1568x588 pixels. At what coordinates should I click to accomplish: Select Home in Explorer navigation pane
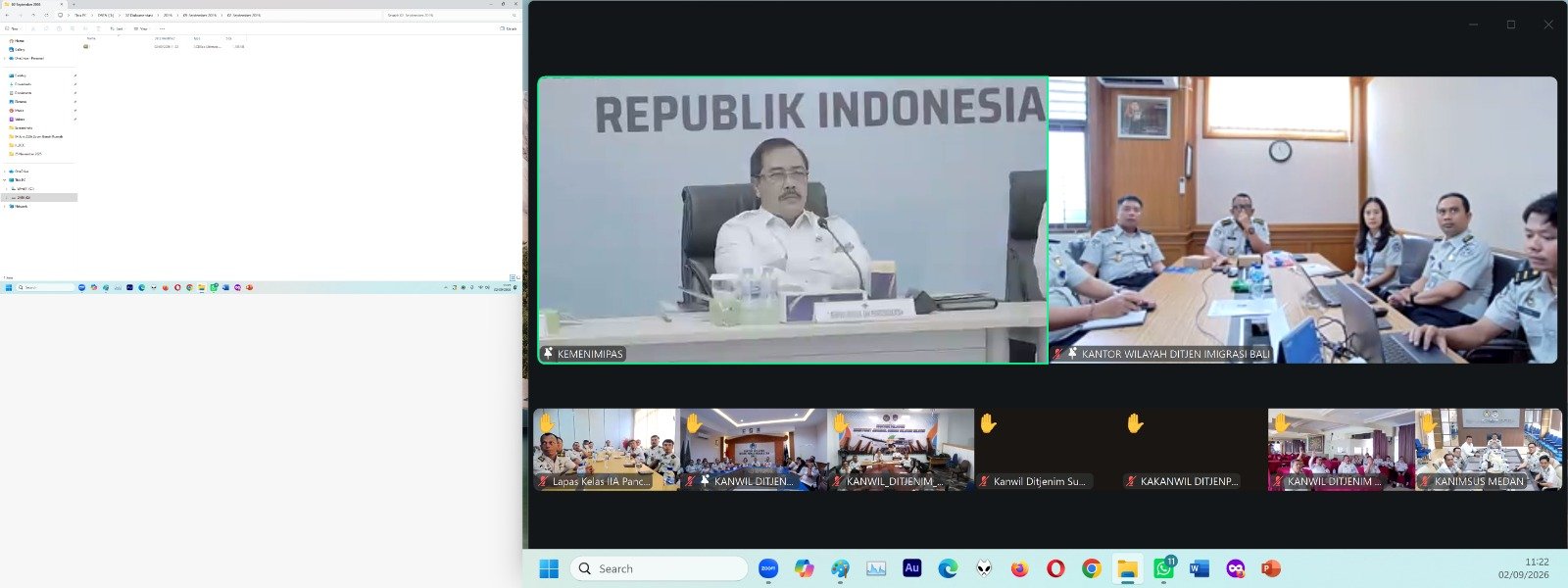[18, 40]
